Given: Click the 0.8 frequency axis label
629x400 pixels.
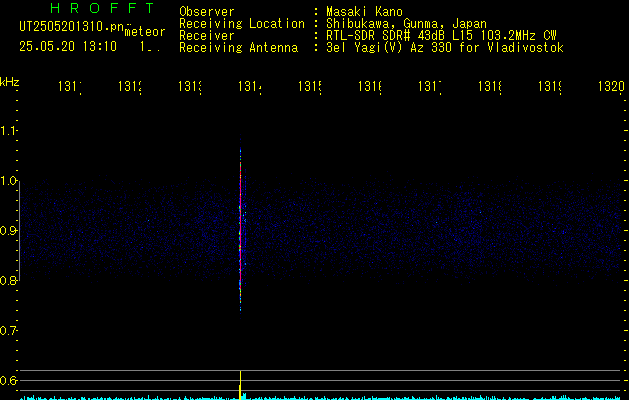Looking at the screenshot, I should click(x=9, y=281).
